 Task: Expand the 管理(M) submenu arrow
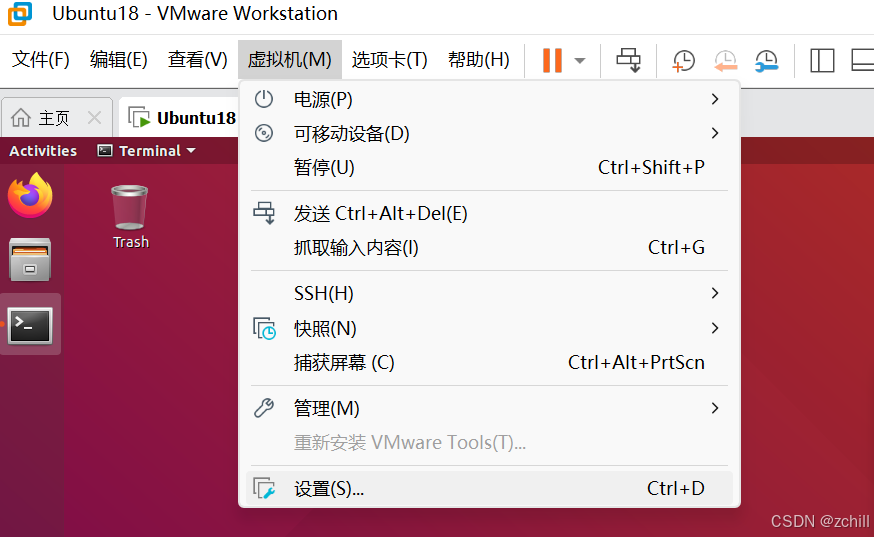(715, 408)
